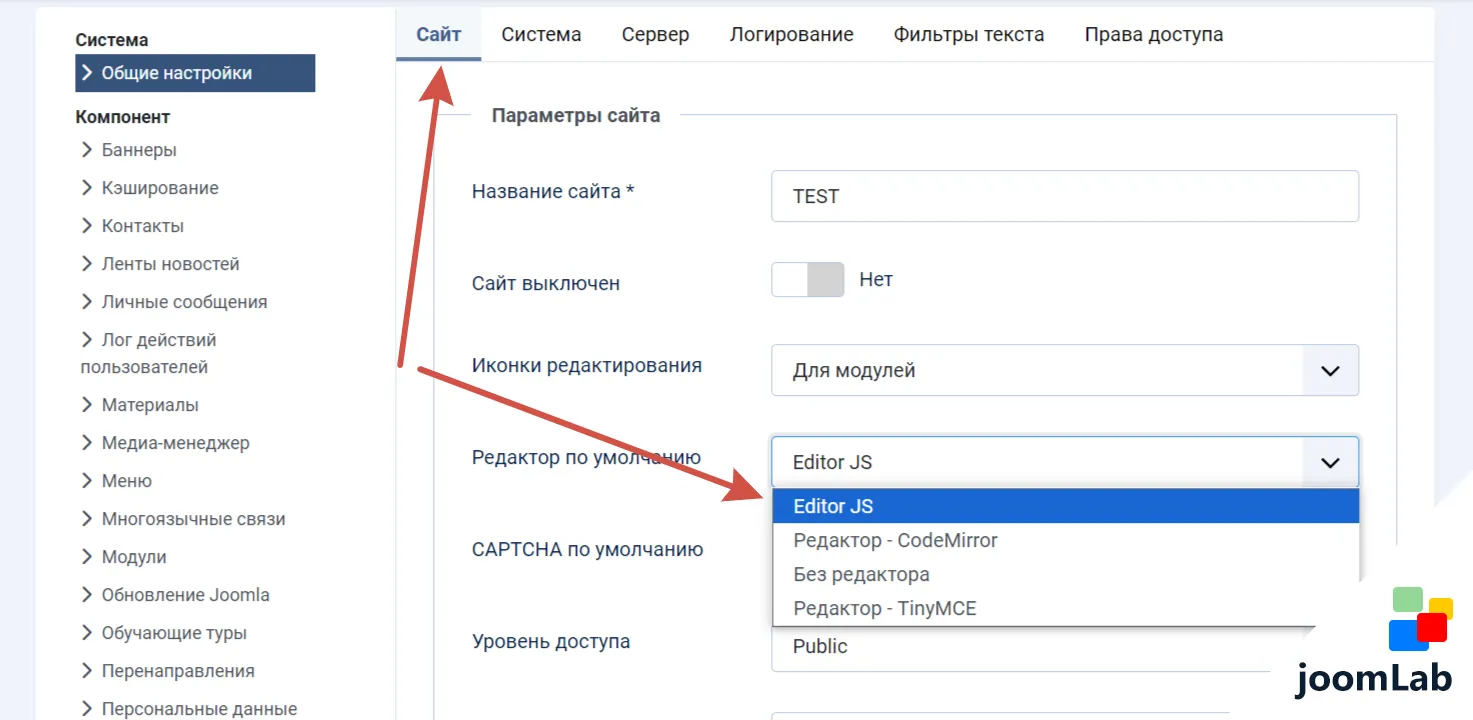Choose Редактор - CodeMirror option
The height and width of the screenshot is (720, 1473).
click(x=1066, y=540)
